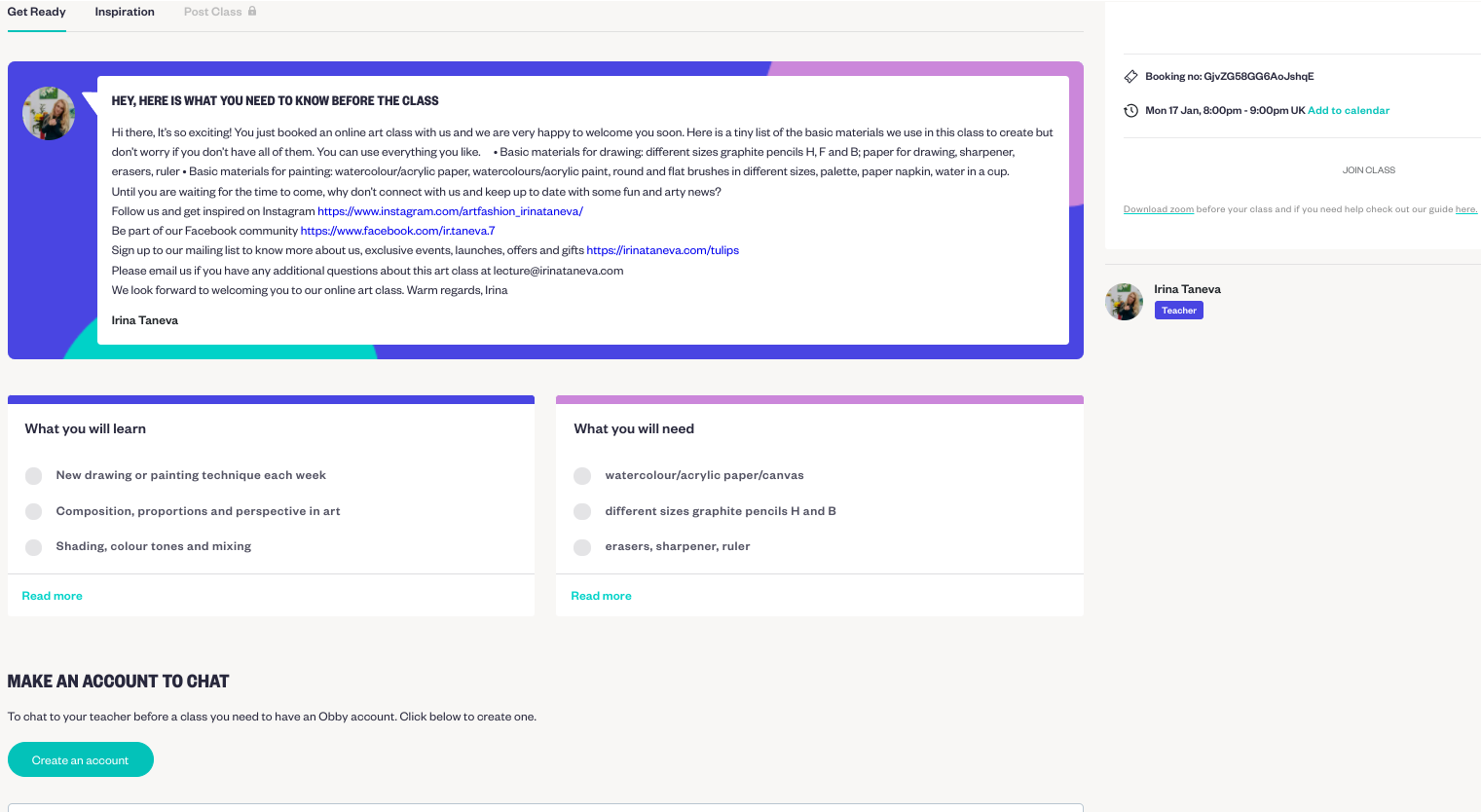
Task: Click the Add to calendar link
Action: click(1349, 111)
